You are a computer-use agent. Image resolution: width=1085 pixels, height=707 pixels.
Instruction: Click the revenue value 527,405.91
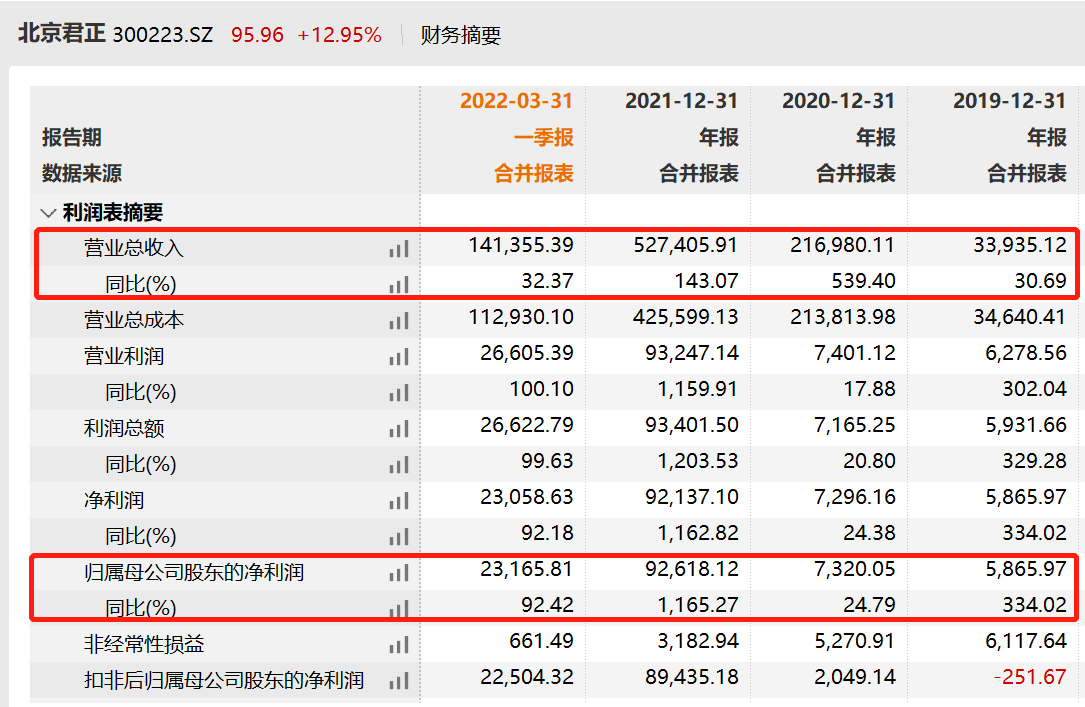pos(686,245)
